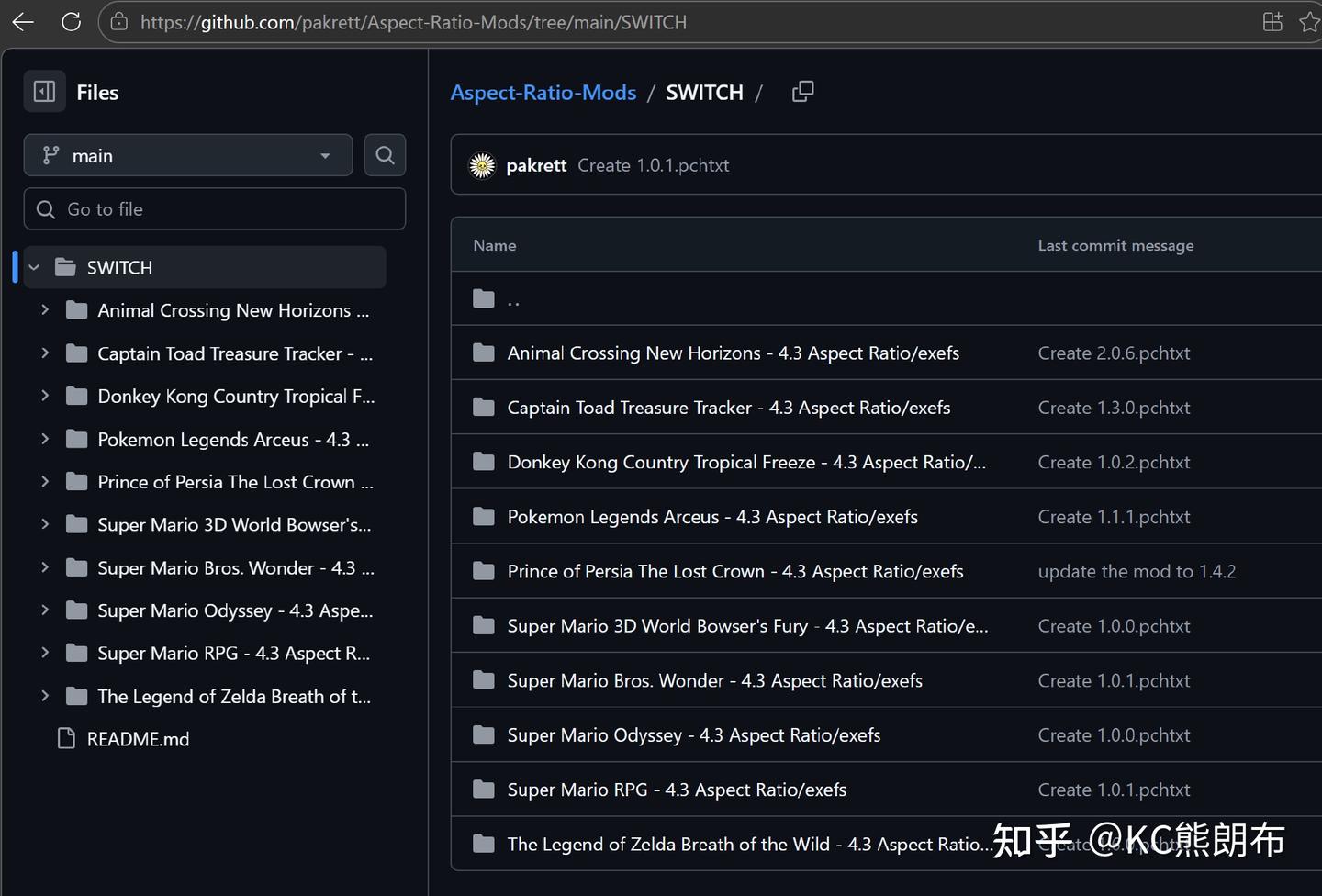Click the Zelda Breath of the Wild folder icon in table
This screenshot has height=896, width=1322.
[x=484, y=844]
